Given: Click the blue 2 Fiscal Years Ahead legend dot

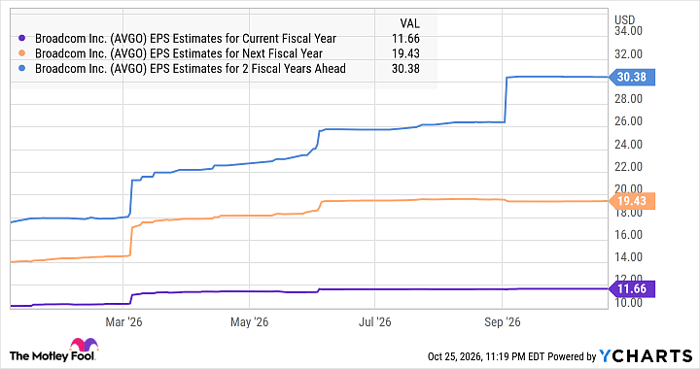Looking at the screenshot, I should [x=22, y=69].
